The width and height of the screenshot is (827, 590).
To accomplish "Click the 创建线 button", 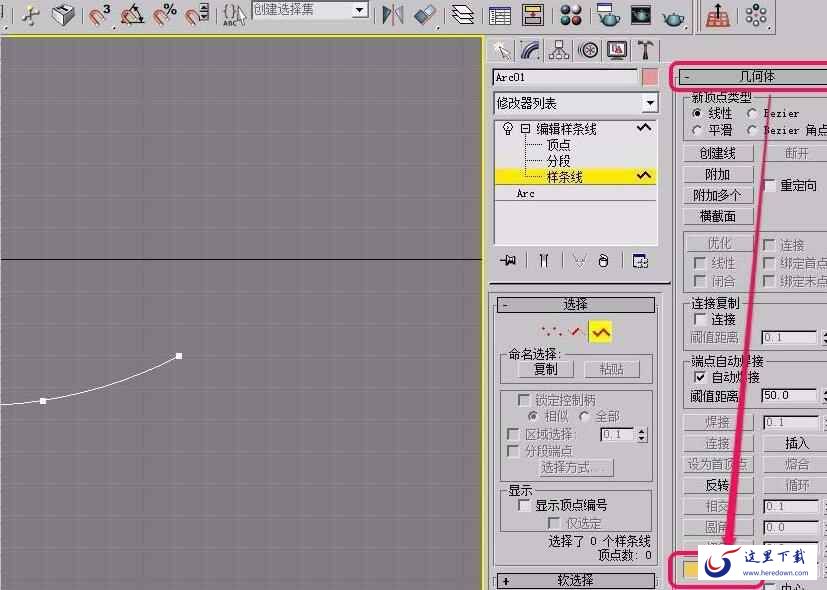I will click(717, 153).
